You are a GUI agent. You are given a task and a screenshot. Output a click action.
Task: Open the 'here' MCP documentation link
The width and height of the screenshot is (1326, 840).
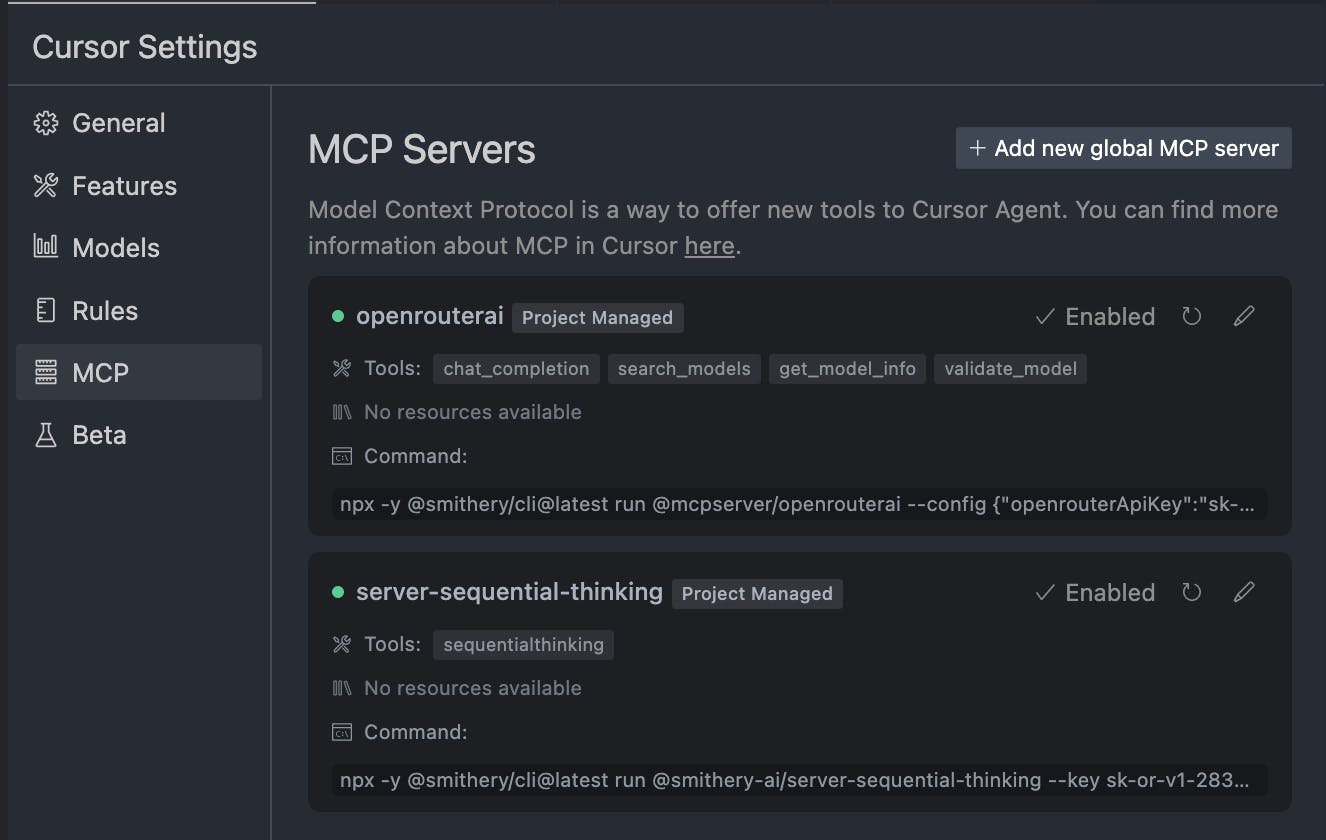point(709,246)
